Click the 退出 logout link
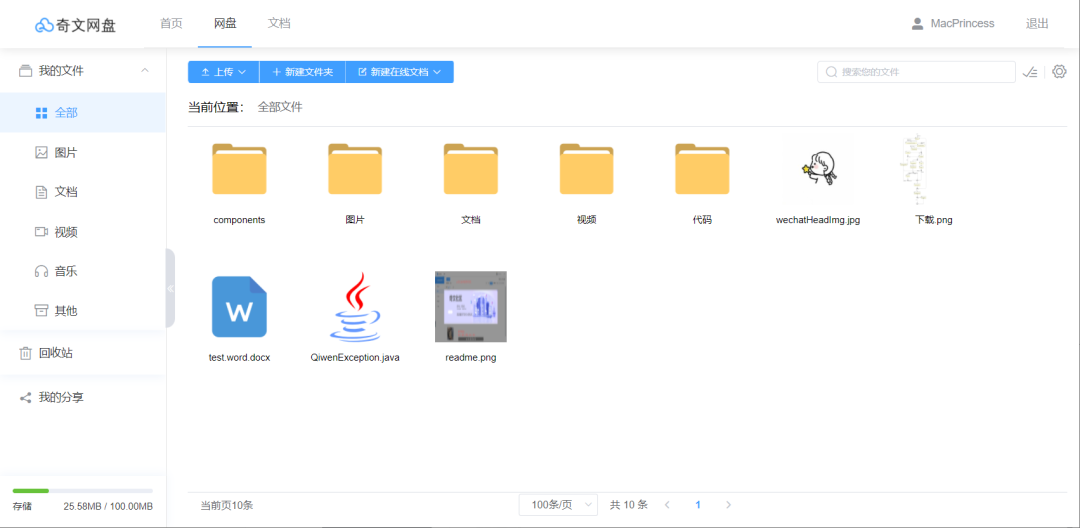 point(1037,23)
